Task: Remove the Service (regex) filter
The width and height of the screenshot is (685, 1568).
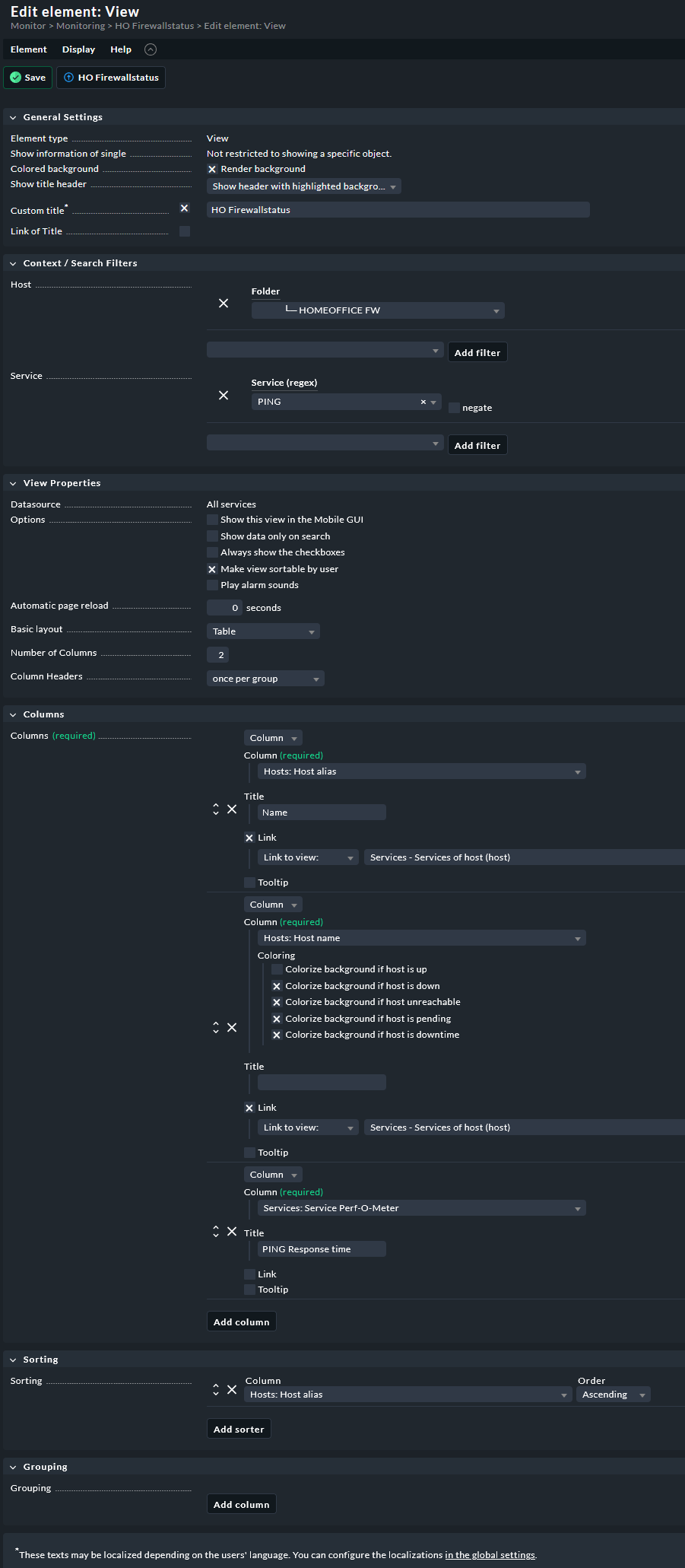Action: click(224, 395)
